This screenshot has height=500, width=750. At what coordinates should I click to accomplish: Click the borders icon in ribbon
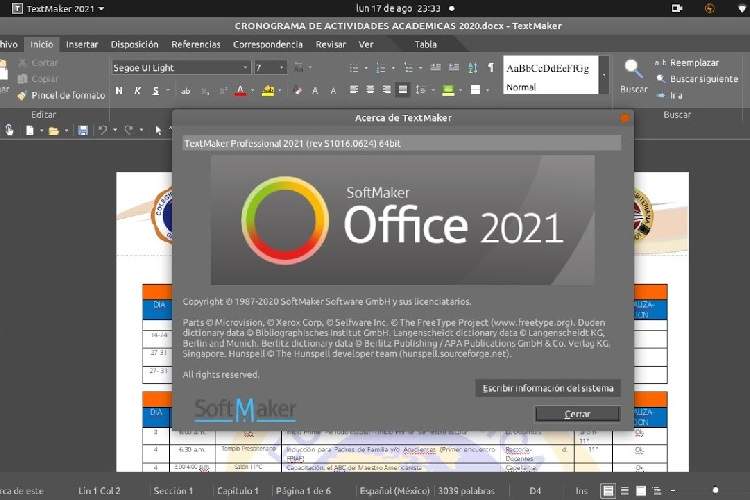tap(475, 89)
